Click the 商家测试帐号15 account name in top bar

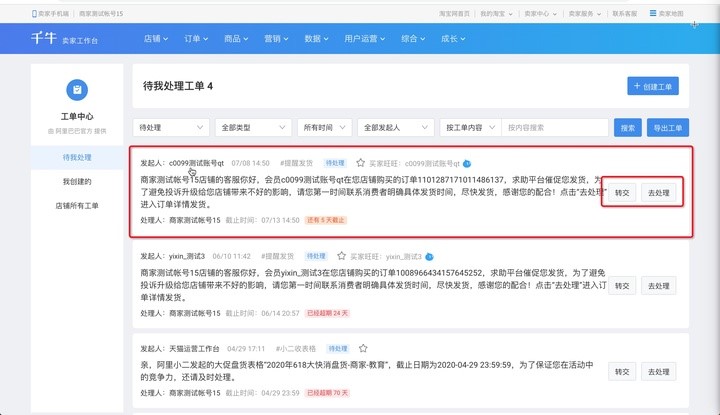(101, 14)
